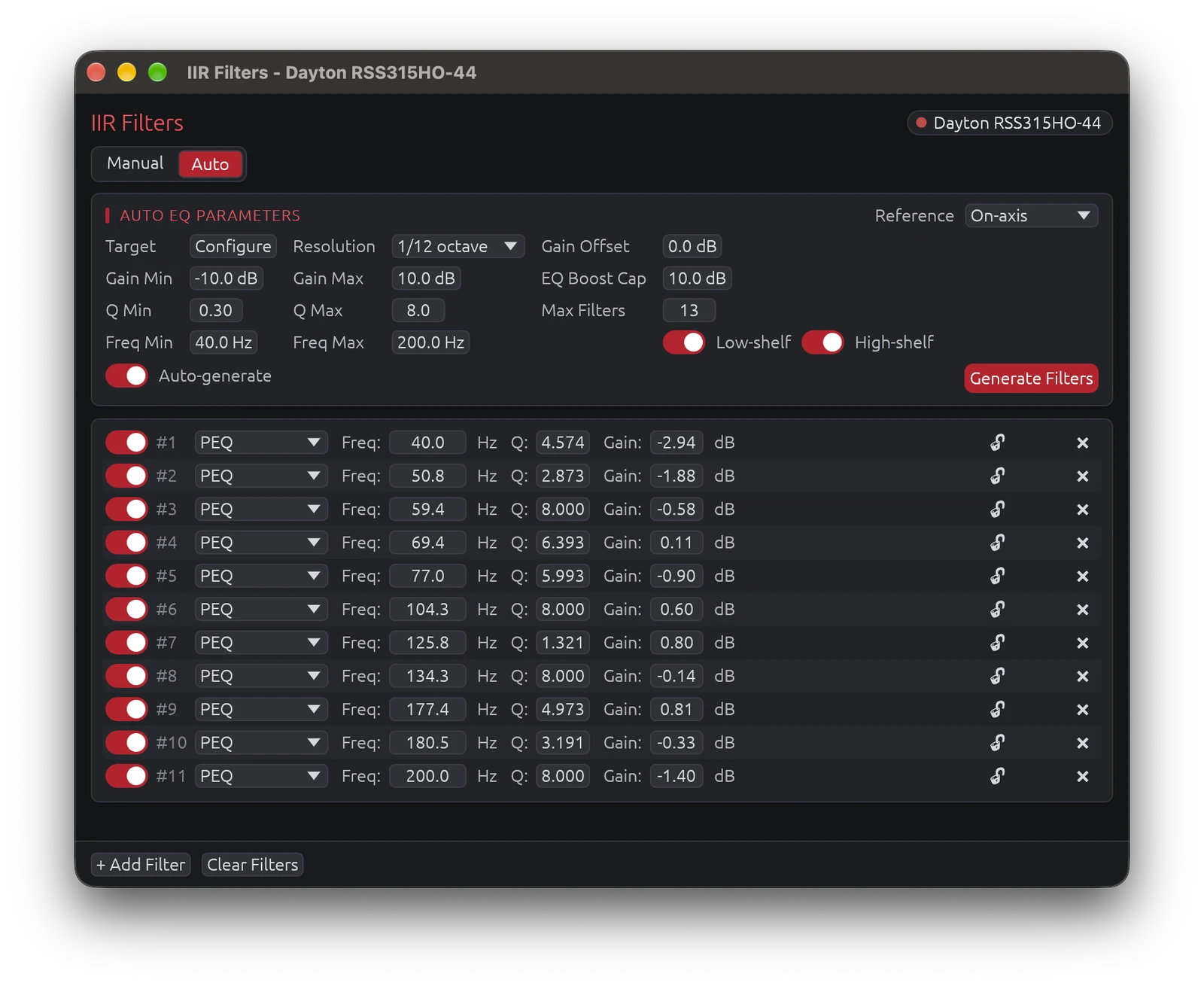The width and height of the screenshot is (1204, 986).
Task: Toggle the lock on filter #11
Action: [998, 776]
